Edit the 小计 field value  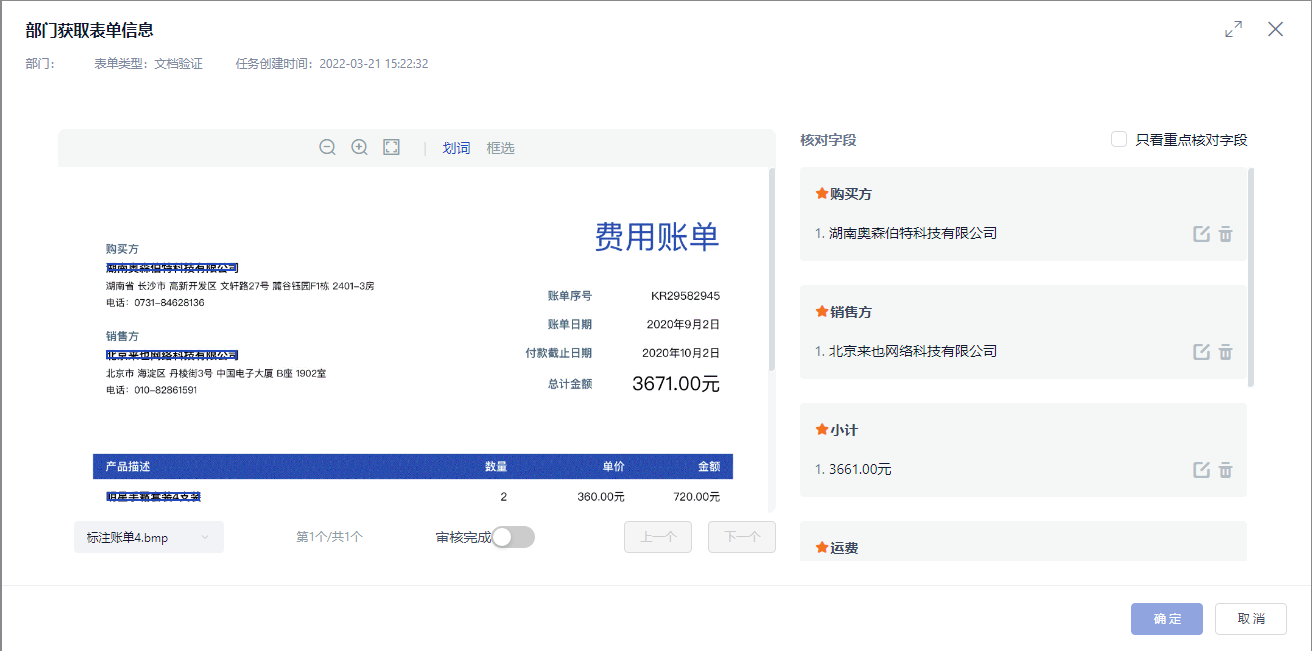(1202, 470)
